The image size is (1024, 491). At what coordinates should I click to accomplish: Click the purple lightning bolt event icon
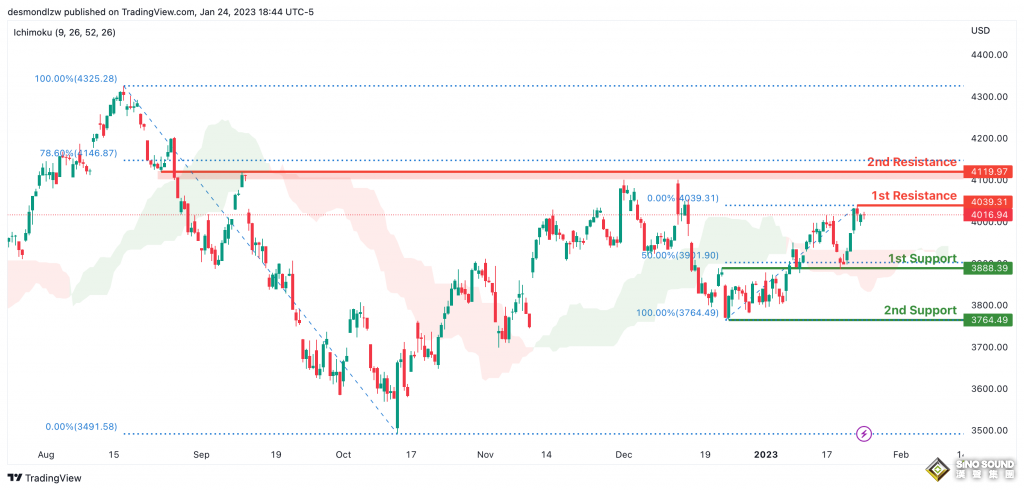point(865,433)
